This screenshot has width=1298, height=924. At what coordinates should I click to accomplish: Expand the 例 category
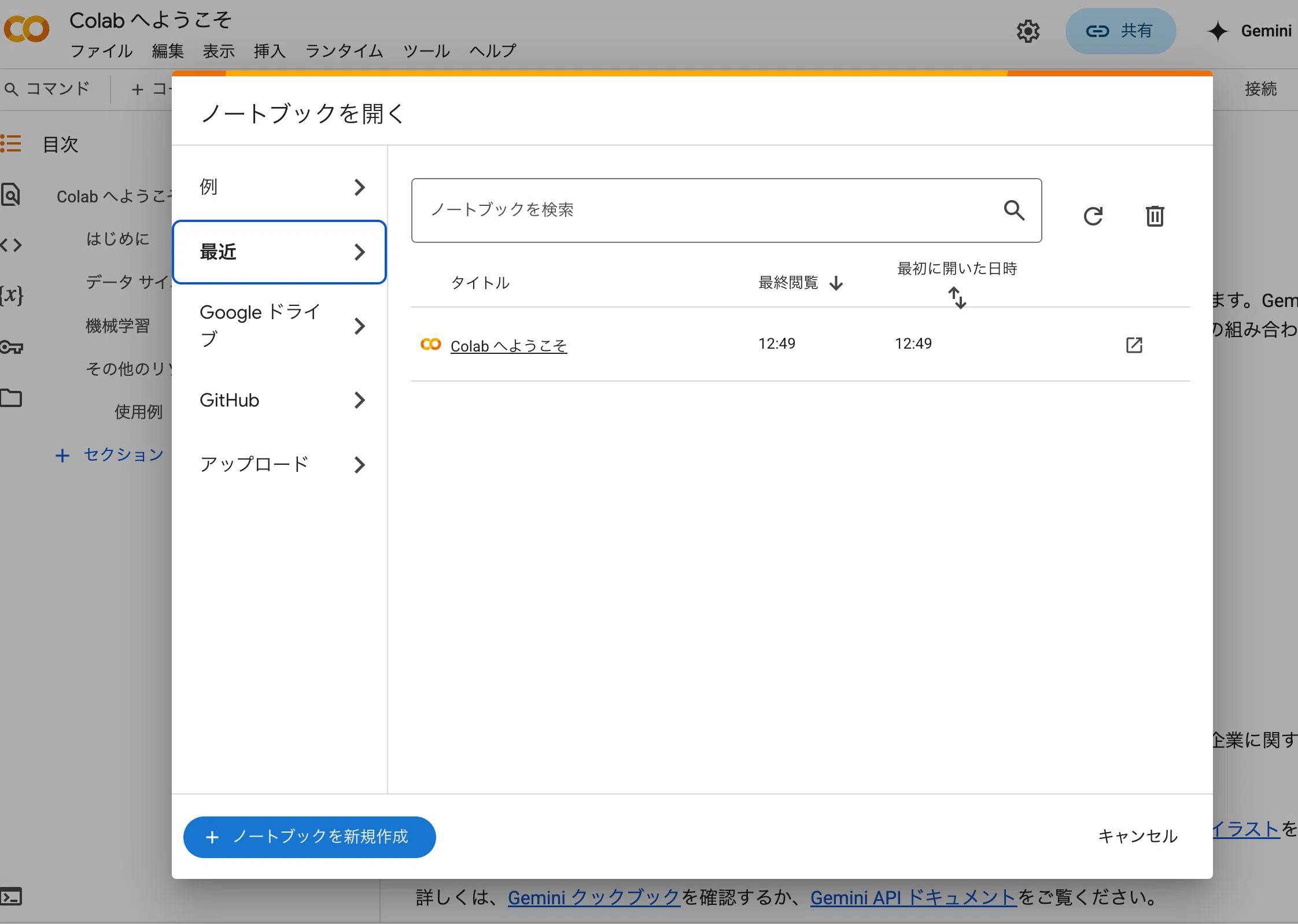pyautogui.click(x=279, y=187)
